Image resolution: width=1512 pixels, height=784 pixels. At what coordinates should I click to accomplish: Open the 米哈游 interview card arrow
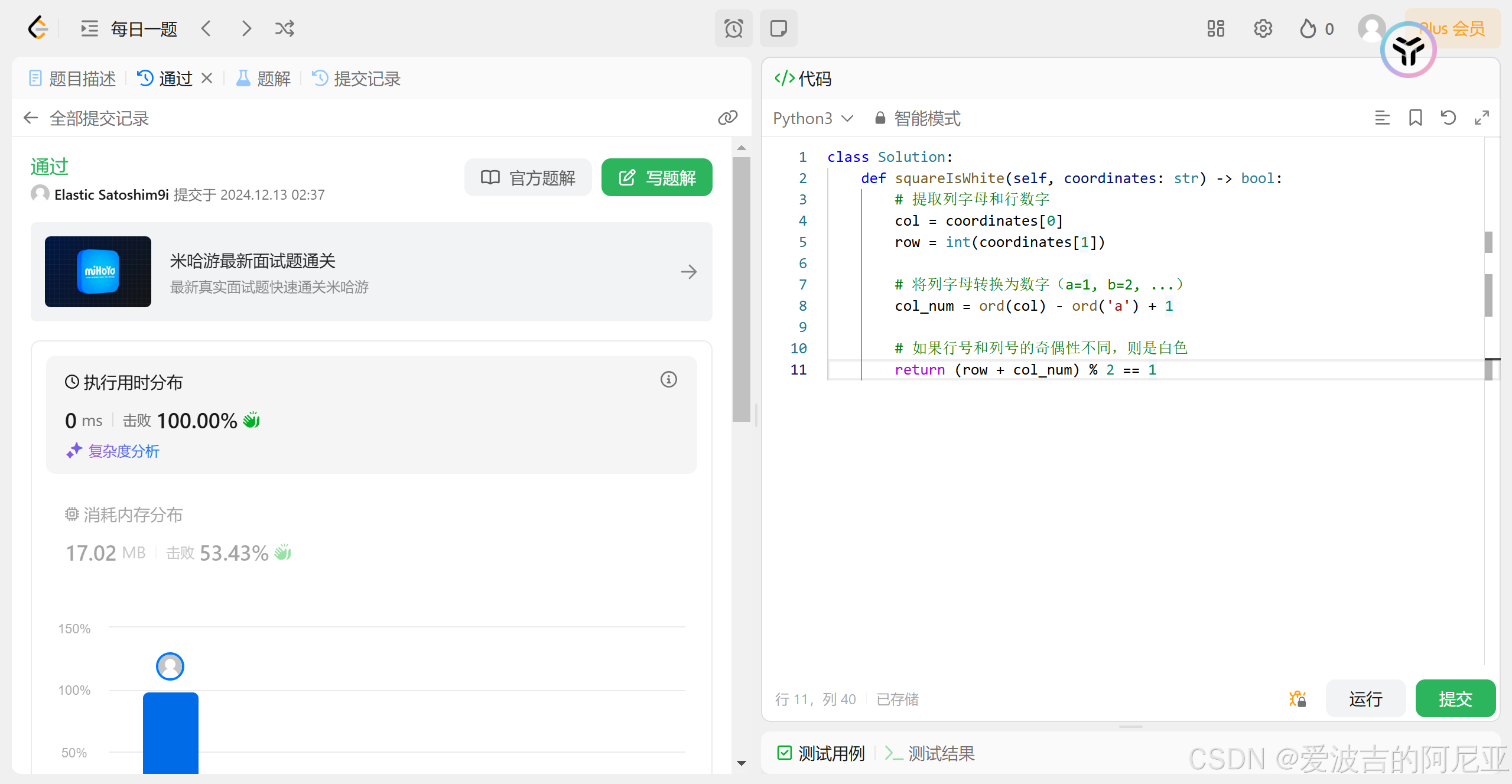click(688, 272)
